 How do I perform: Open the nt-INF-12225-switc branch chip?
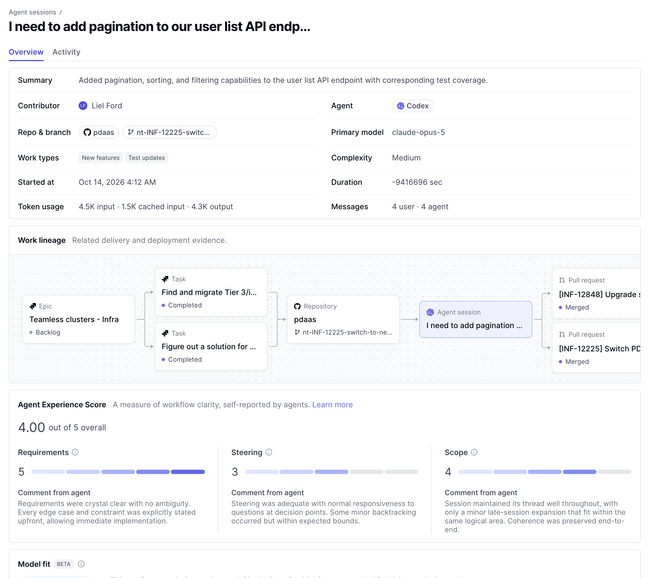pyautogui.click(x=170, y=132)
